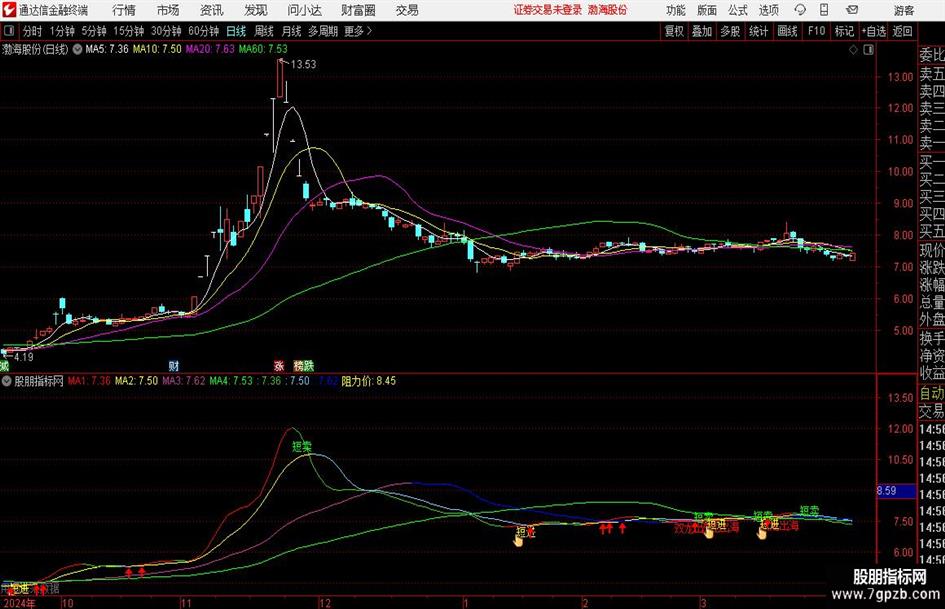The width and height of the screenshot is (945, 609).
Task: Click the MA60: 7.53 indicator value
Action: pos(263,49)
